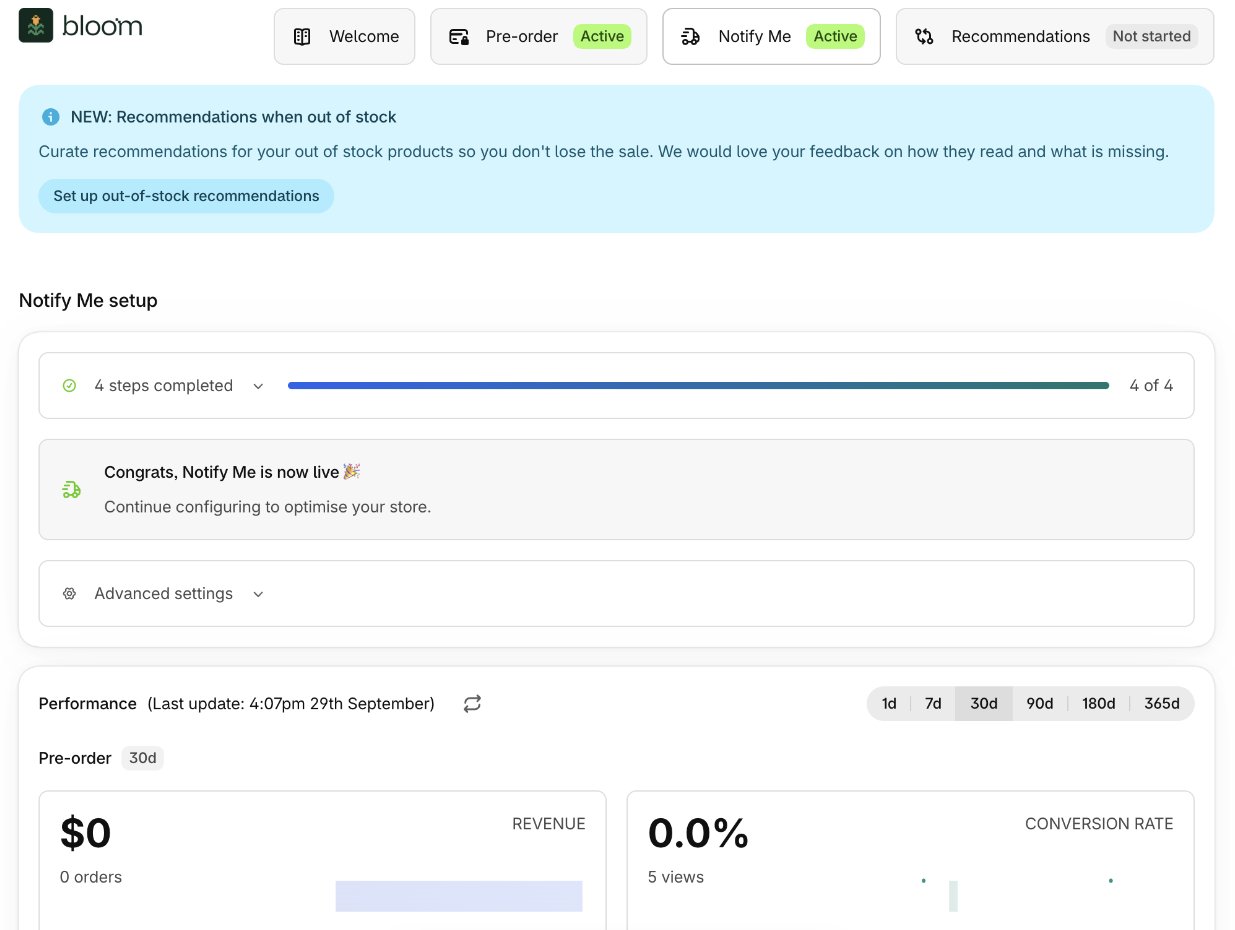The height and width of the screenshot is (930, 1235).
Task: Click the CONVERSION RATE label
Action: click(x=1099, y=824)
